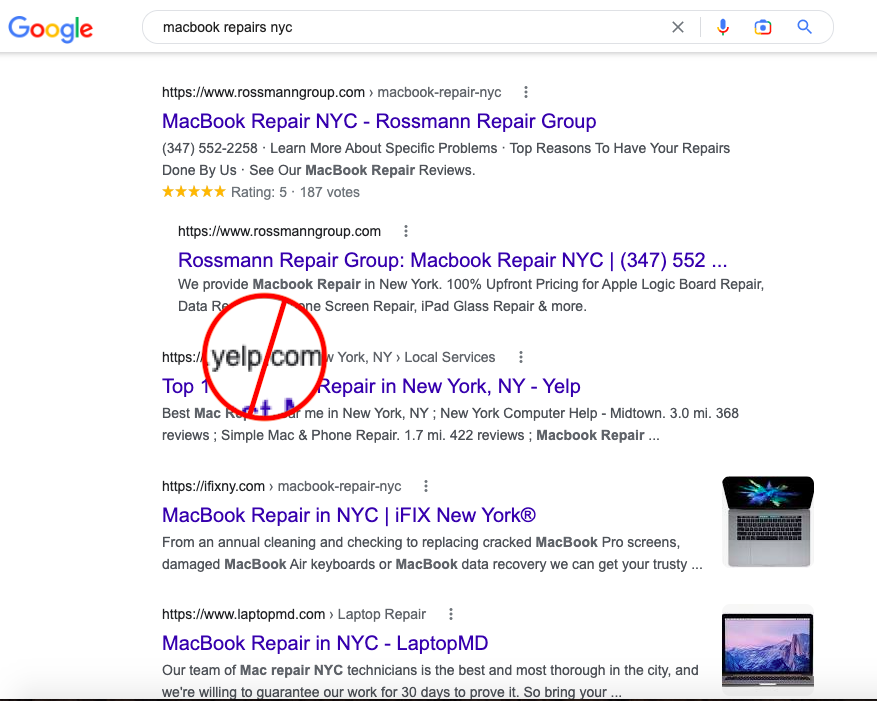877x701 pixels.
Task: Open the Yelp Repair in New York result
Action: coord(371,386)
